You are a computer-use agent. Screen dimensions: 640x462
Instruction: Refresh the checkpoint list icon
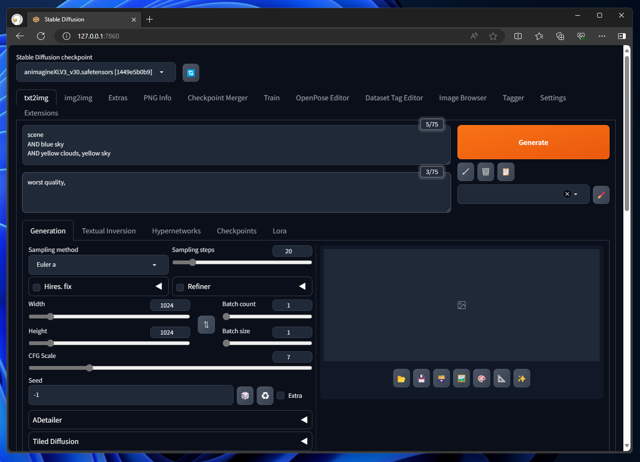click(x=191, y=73)
